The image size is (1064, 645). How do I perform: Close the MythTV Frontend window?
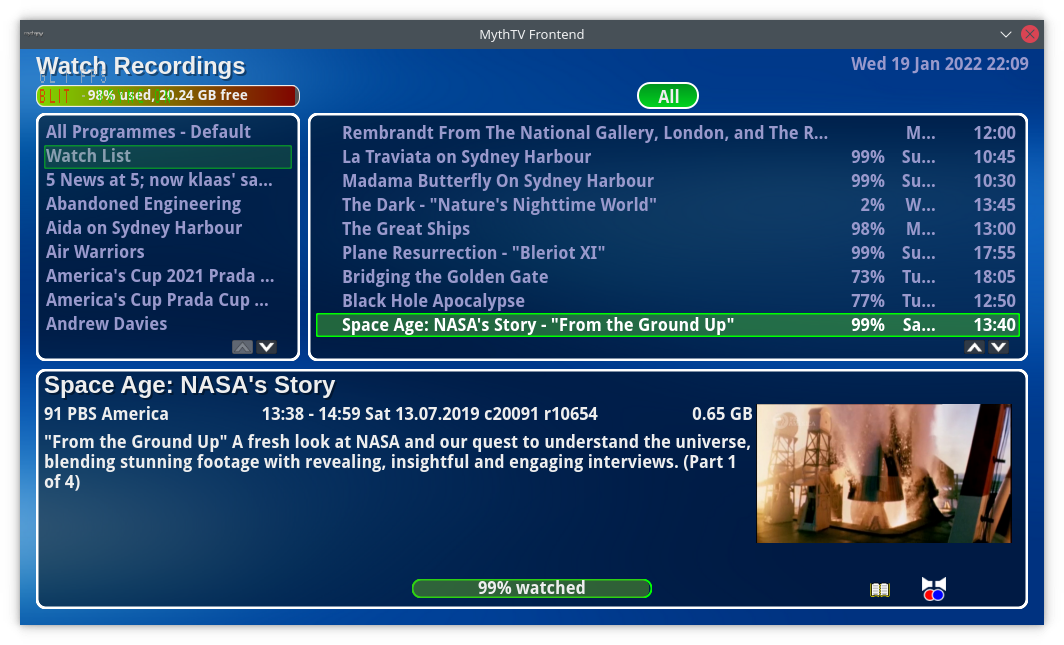[1029, 34]
